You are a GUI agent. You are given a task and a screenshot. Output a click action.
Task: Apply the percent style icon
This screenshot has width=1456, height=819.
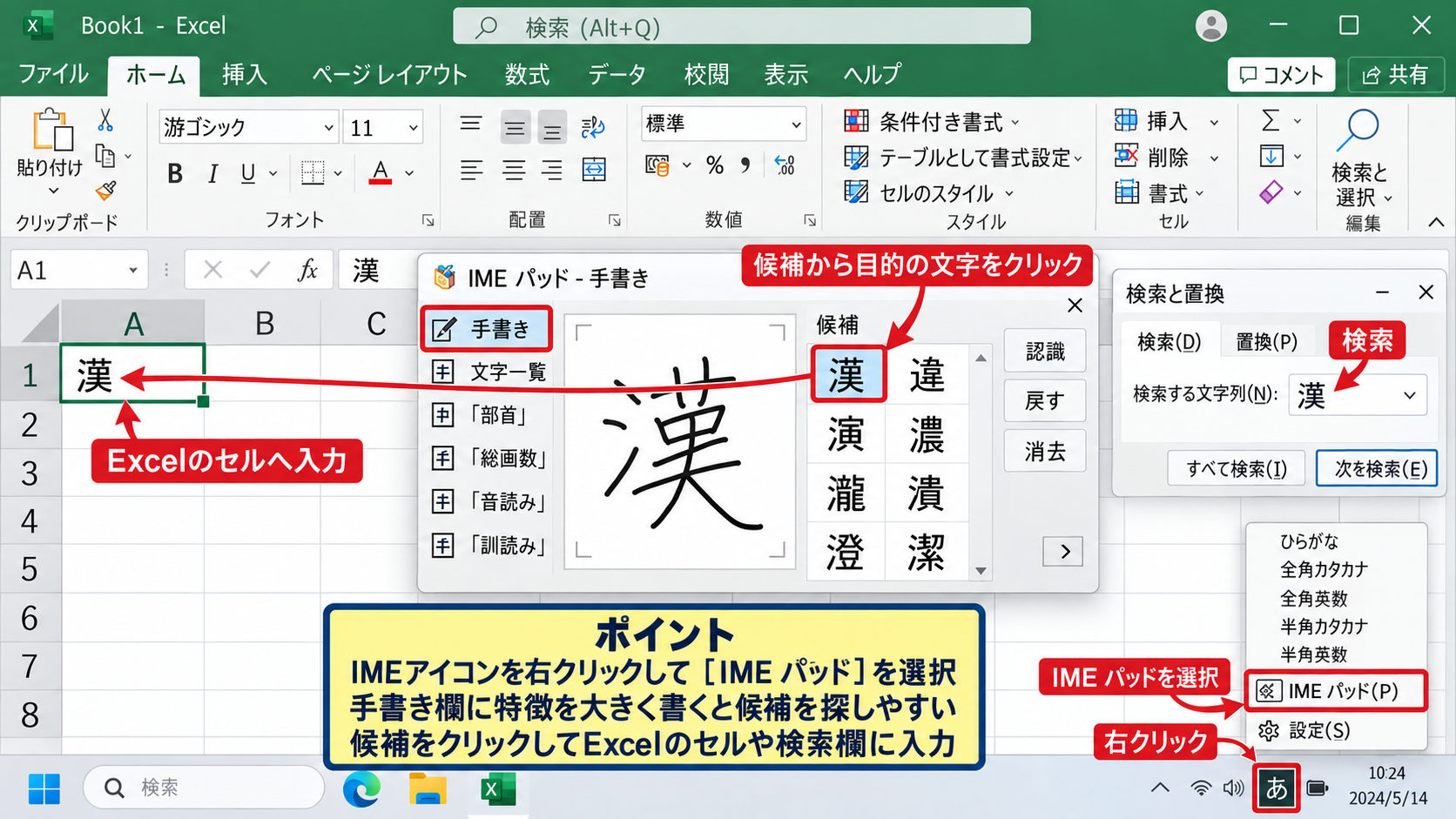coord(715,164)
